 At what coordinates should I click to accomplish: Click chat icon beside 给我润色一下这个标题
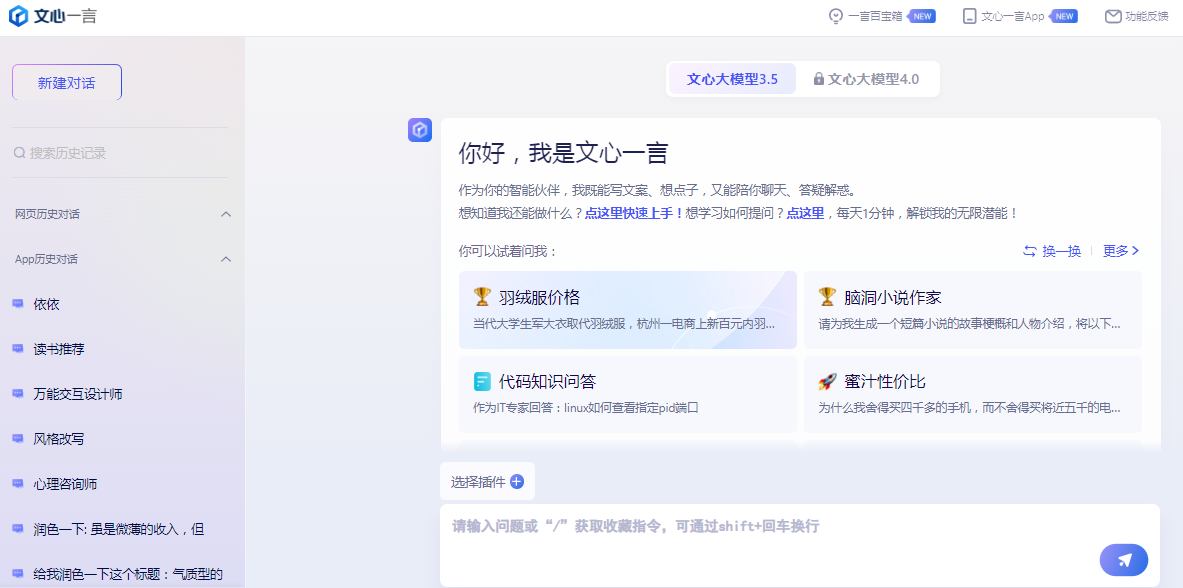(x=18, y=574)
